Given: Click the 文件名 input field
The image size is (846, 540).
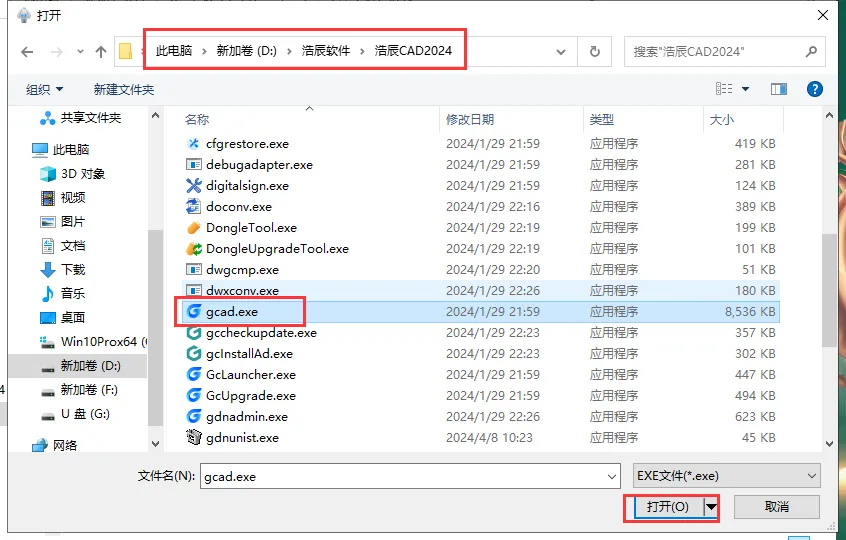Looking at the screenshot, I should click(402, 476).
